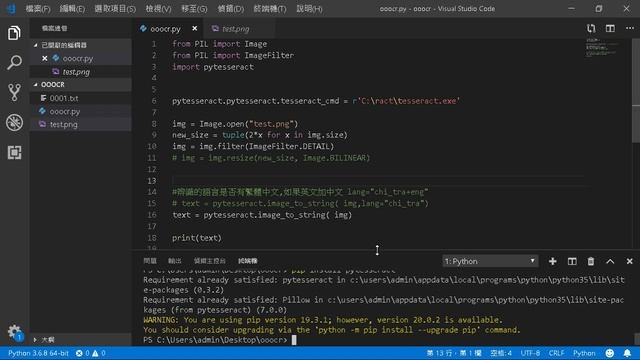Split the terminal panel
Screen dimensions: 640x360
point(572,261)
